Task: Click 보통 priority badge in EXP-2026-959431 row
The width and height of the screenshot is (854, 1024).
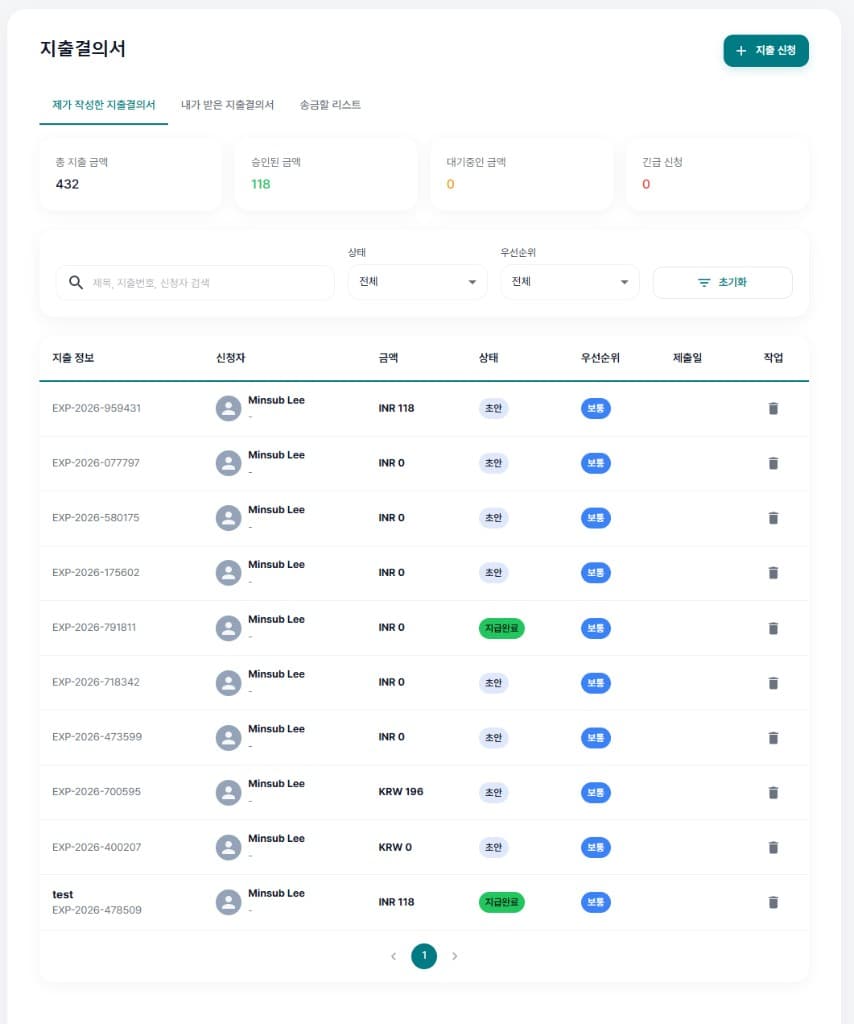Action: point(595,408)
